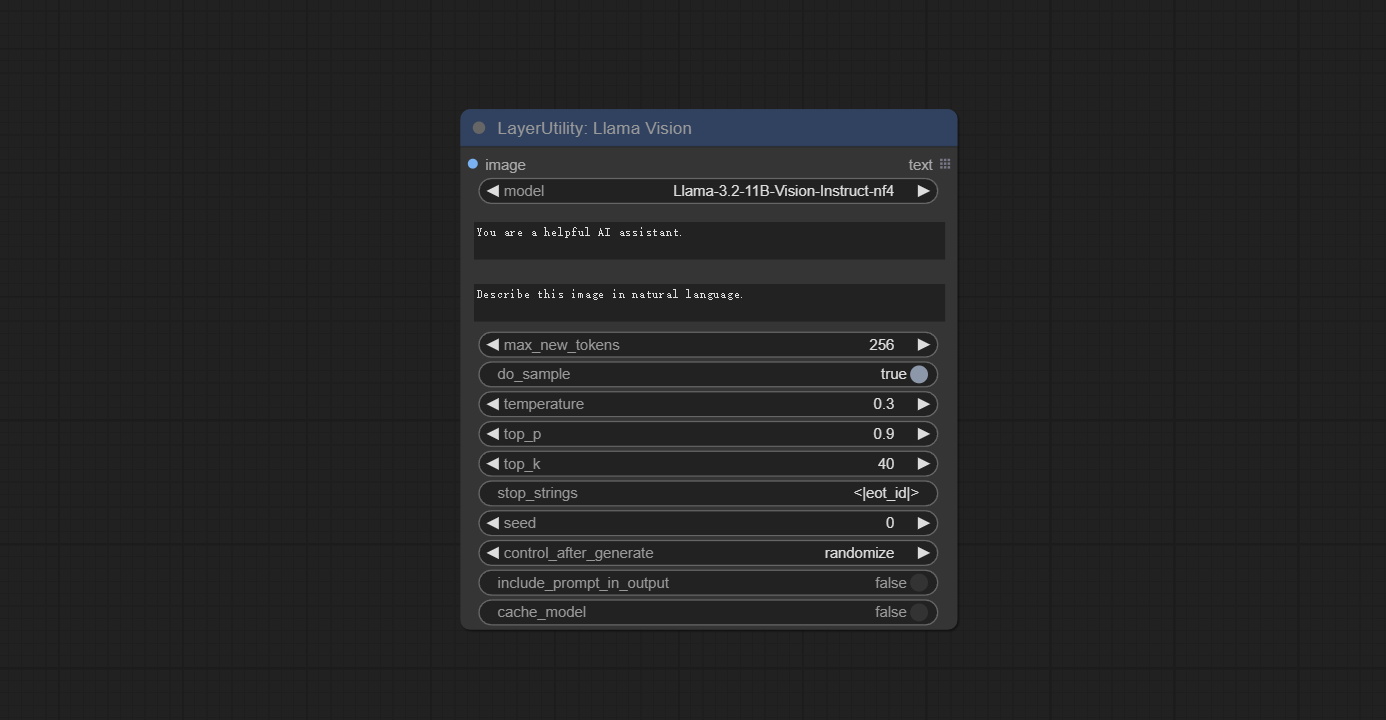This screenshot has width=1386, height=720.
Task: Open control_after_generate randomize dropdown
Action: (708, 553)
